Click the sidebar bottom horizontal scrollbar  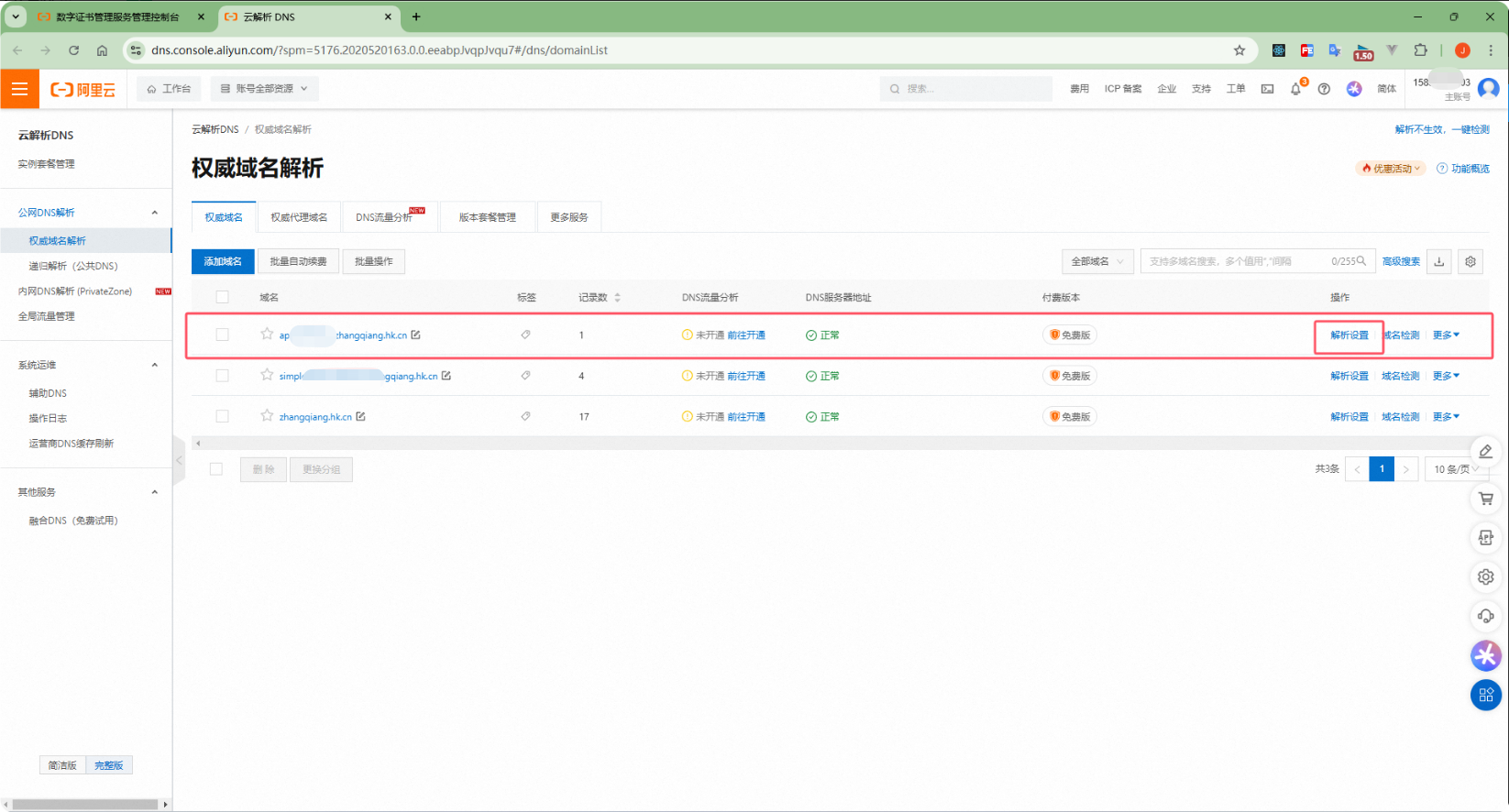85,805
